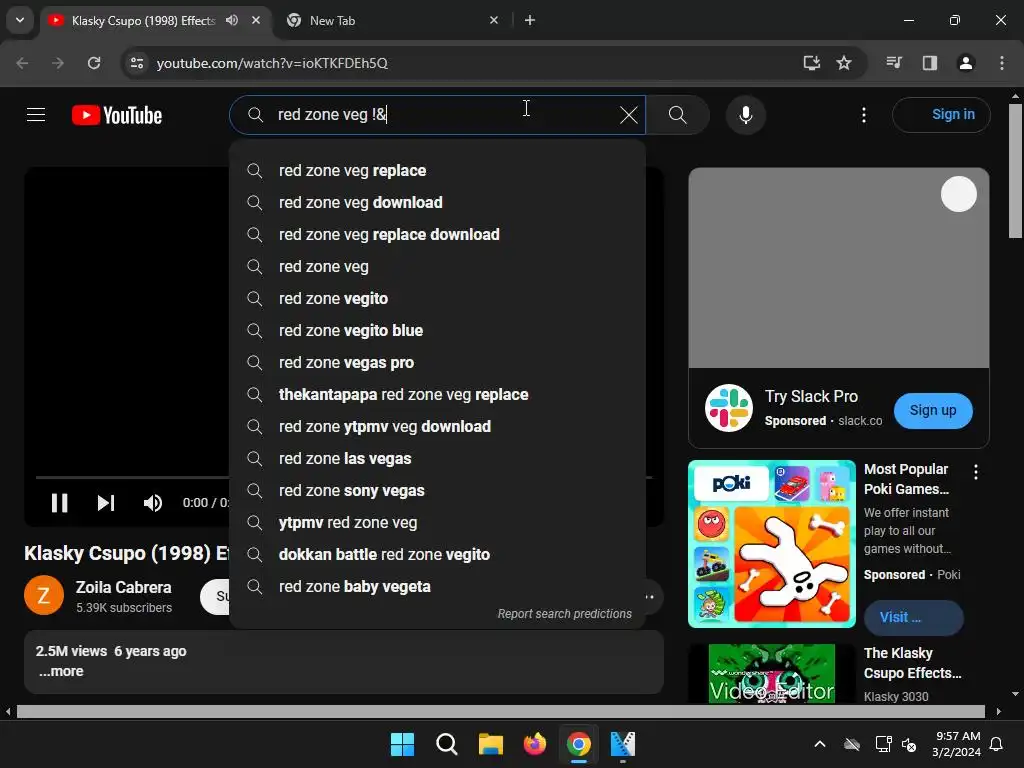1024x768 pixels.
Task: Click the address bar URL
Action: pyautogui.click(x=272, y=63)
